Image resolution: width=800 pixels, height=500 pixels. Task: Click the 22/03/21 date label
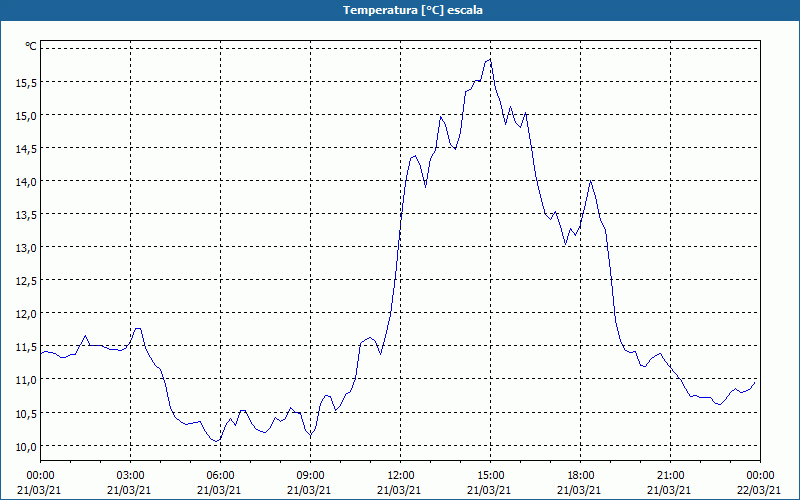[x=760, y=490]
